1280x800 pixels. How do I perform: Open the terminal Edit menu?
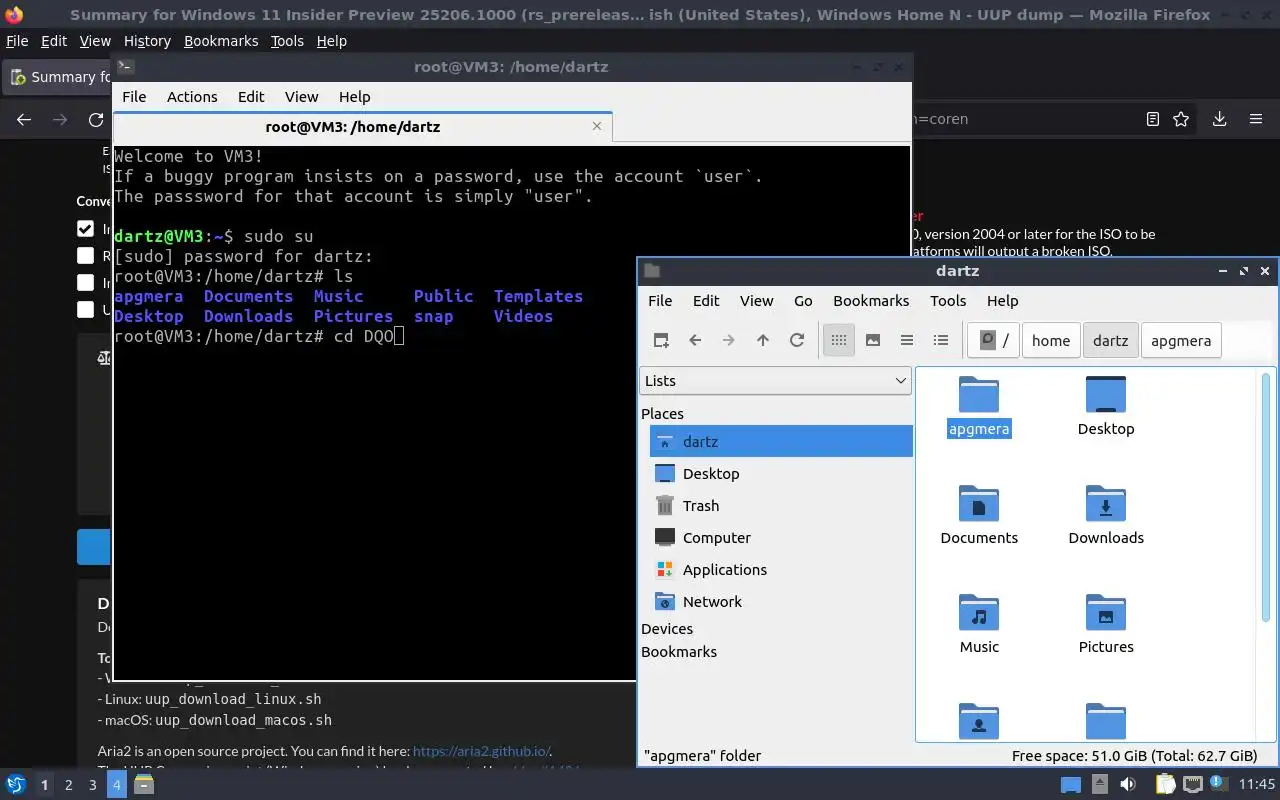coord(251,96)
